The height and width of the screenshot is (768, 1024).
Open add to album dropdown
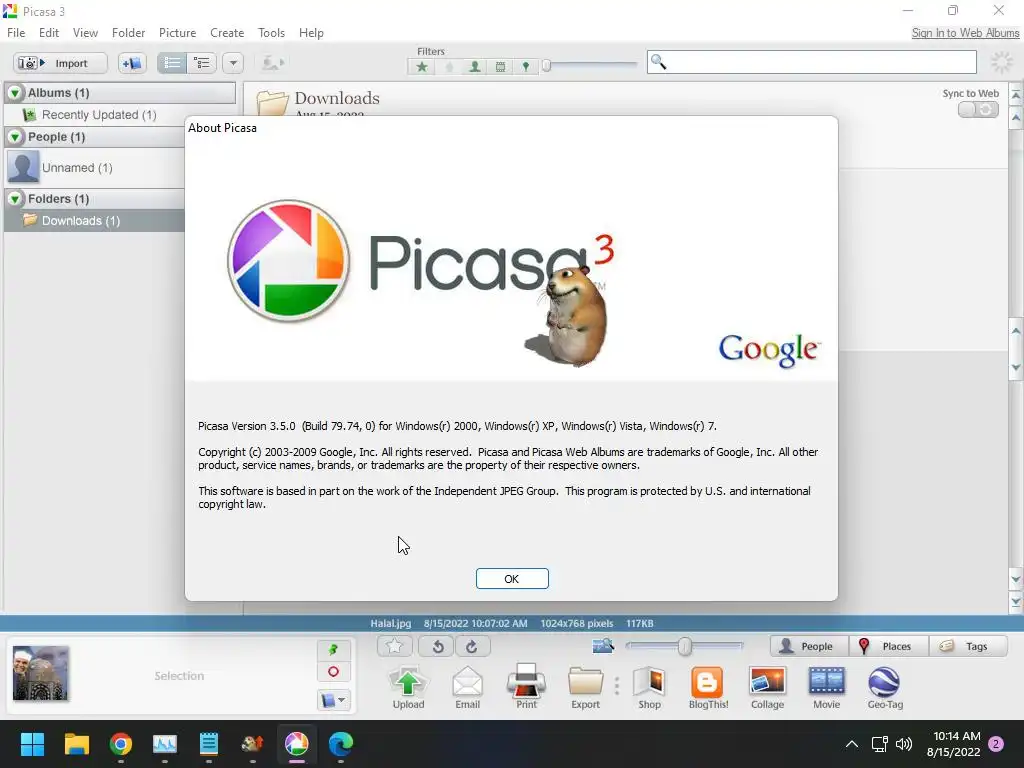(334, 700)
